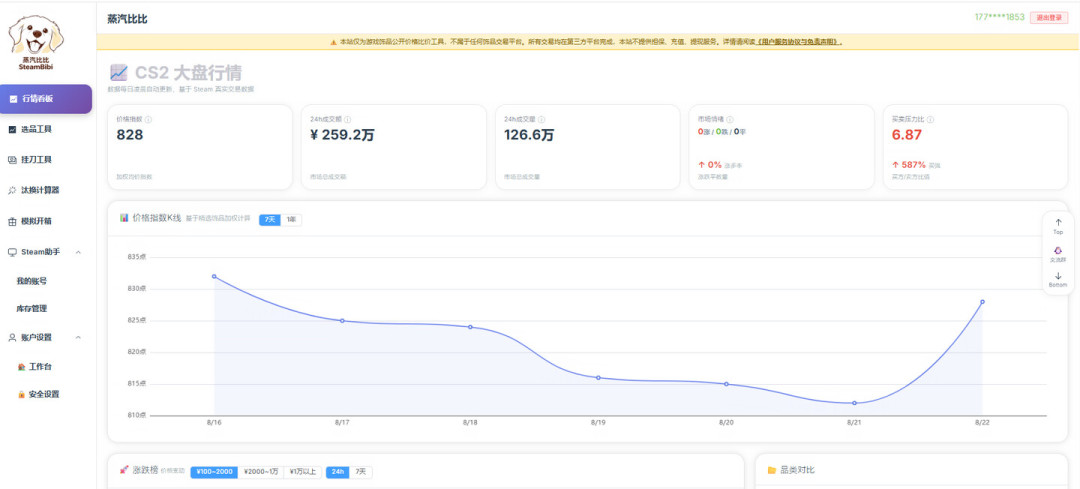Click the 退出登录 logout button

click(1049, 18)
